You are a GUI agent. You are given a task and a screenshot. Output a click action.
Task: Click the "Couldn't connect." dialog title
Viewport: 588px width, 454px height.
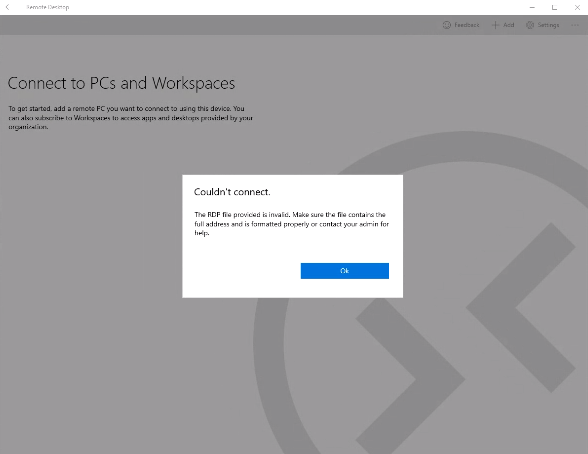(232, 192)
